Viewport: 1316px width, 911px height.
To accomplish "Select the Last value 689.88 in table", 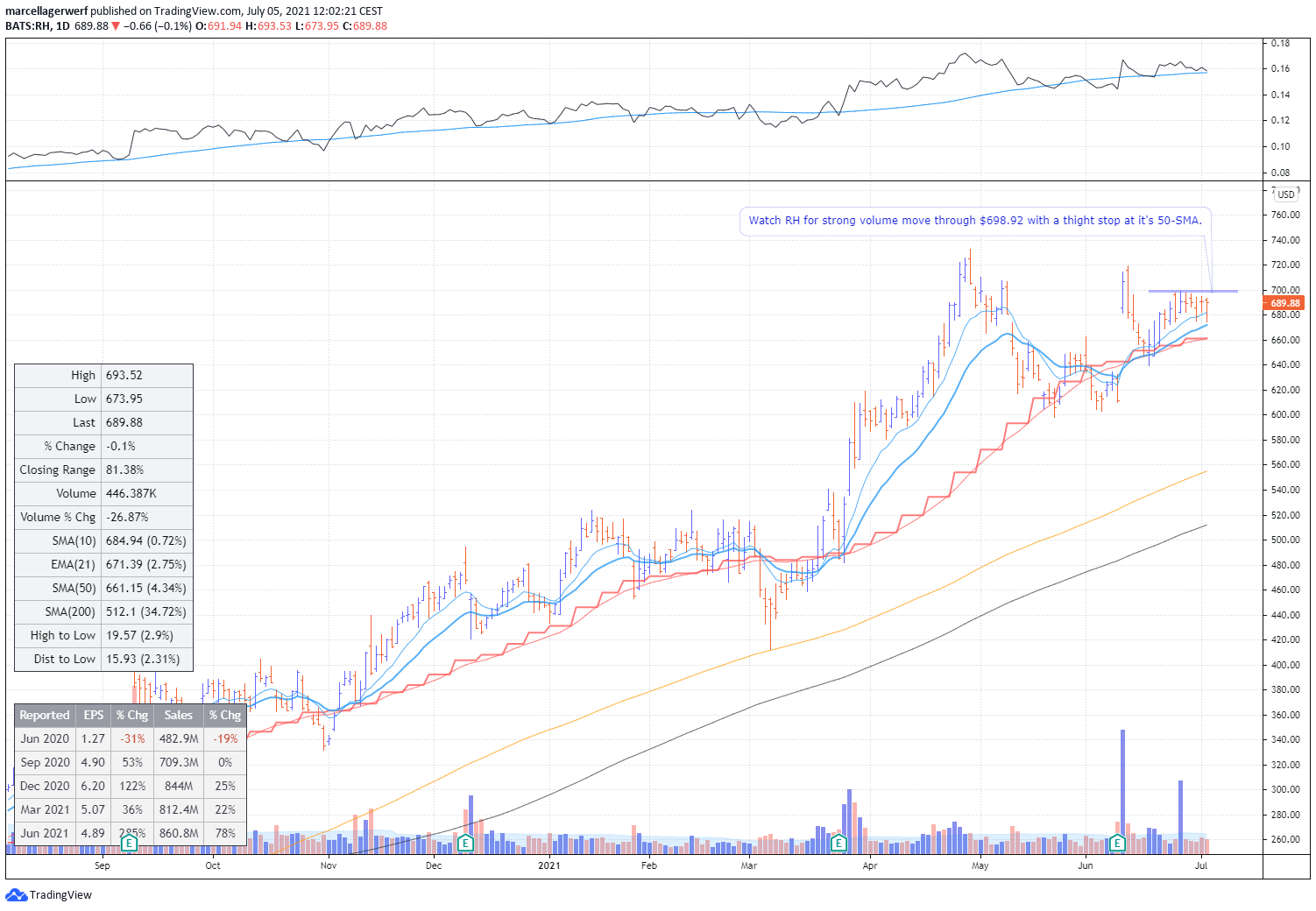I will coord(124,422).
